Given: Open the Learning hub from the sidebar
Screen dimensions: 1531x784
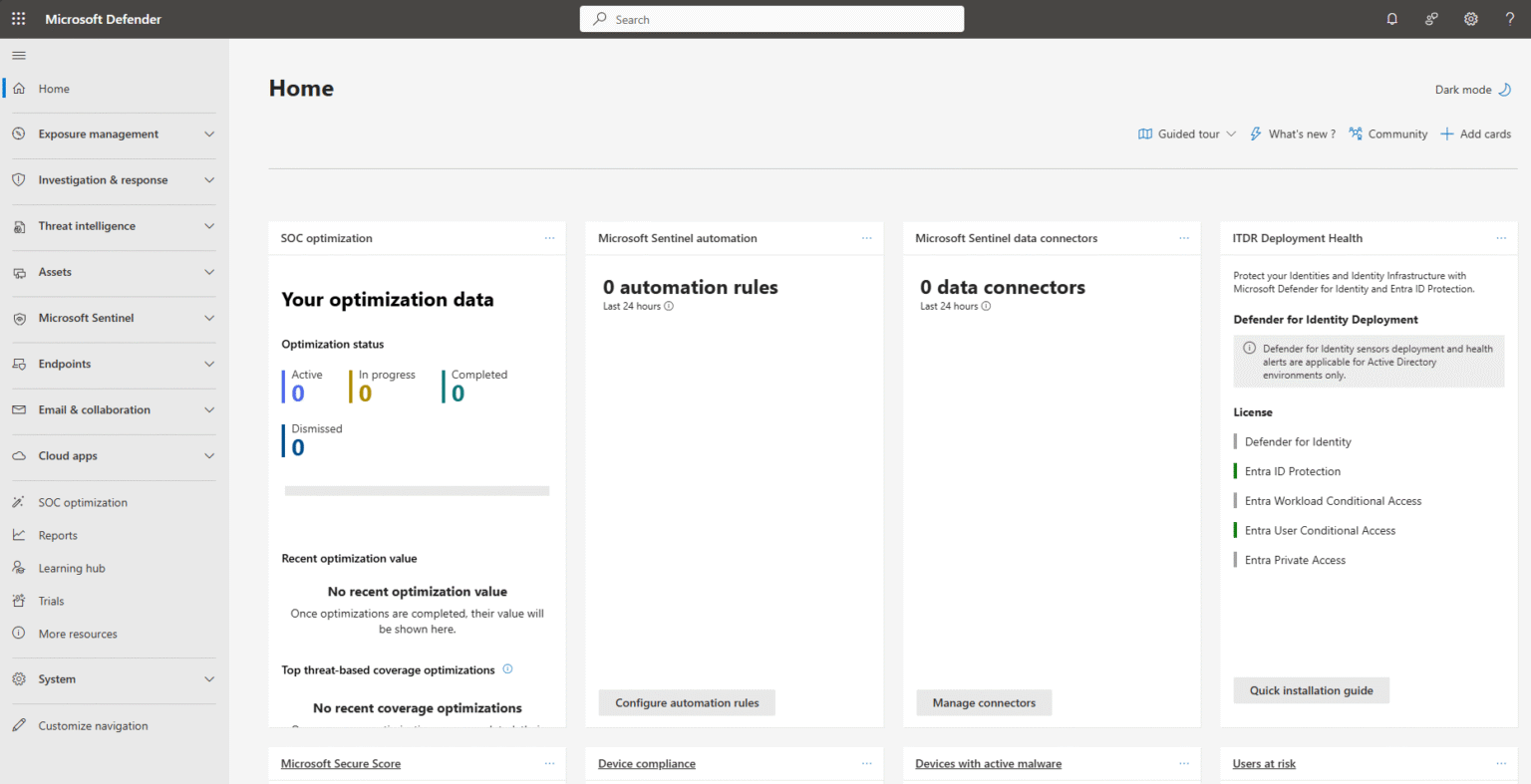Looking at the screenshot, I should (x=71, y=567).
